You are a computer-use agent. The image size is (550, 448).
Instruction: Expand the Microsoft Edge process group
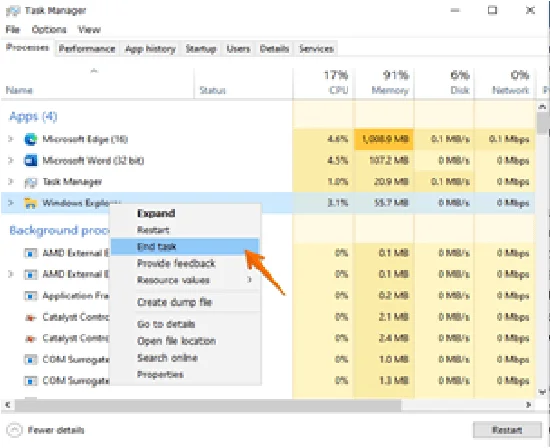click(11, 139)
